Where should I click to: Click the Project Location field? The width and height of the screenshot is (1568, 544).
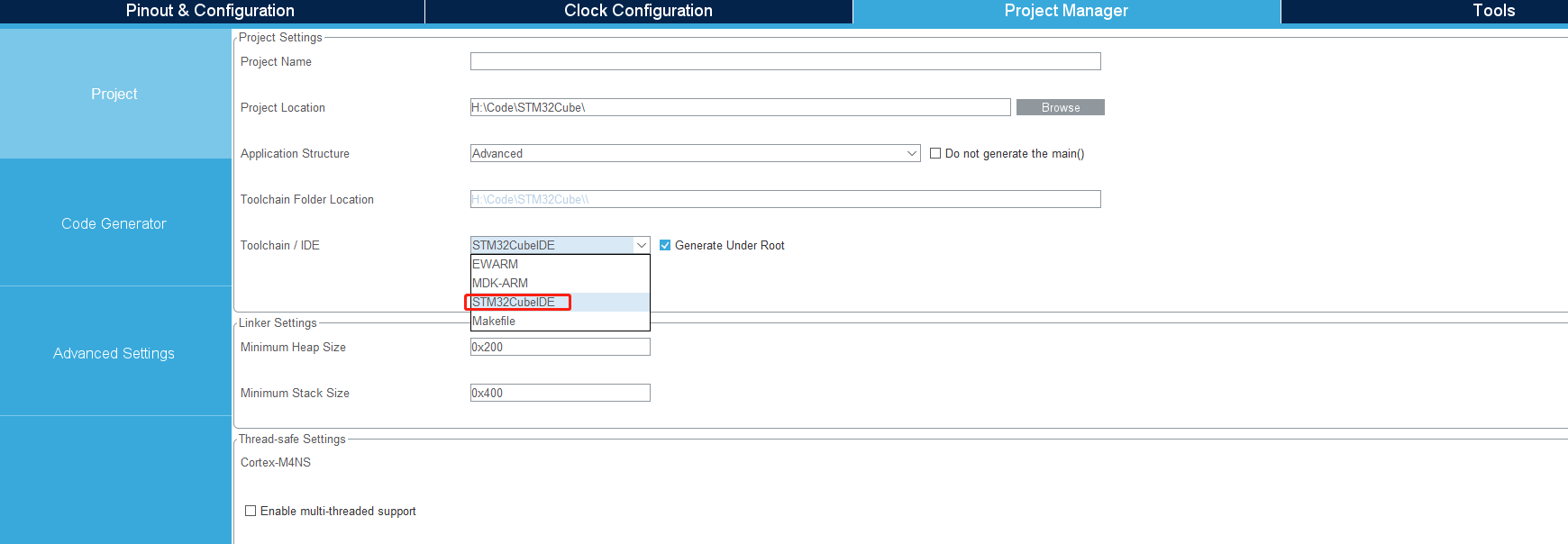pos(740,107)
